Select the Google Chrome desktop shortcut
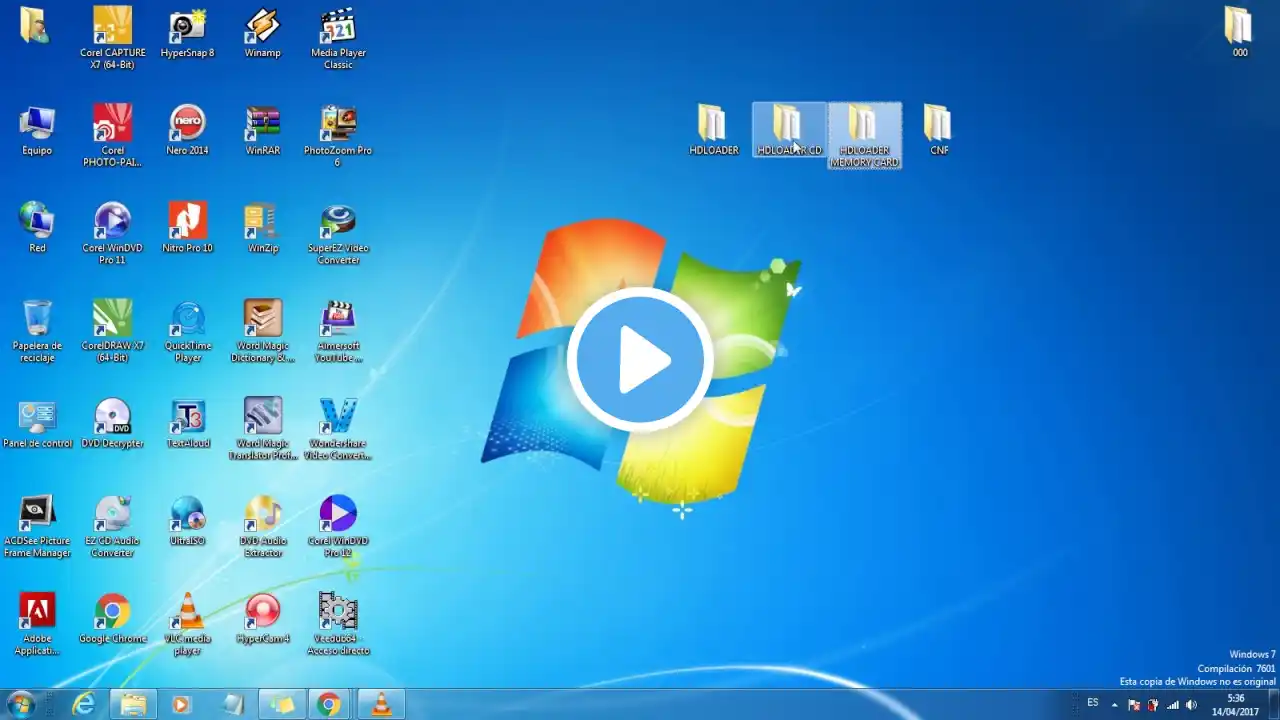This screenshot has height=720, width=1280. (112, 619)
